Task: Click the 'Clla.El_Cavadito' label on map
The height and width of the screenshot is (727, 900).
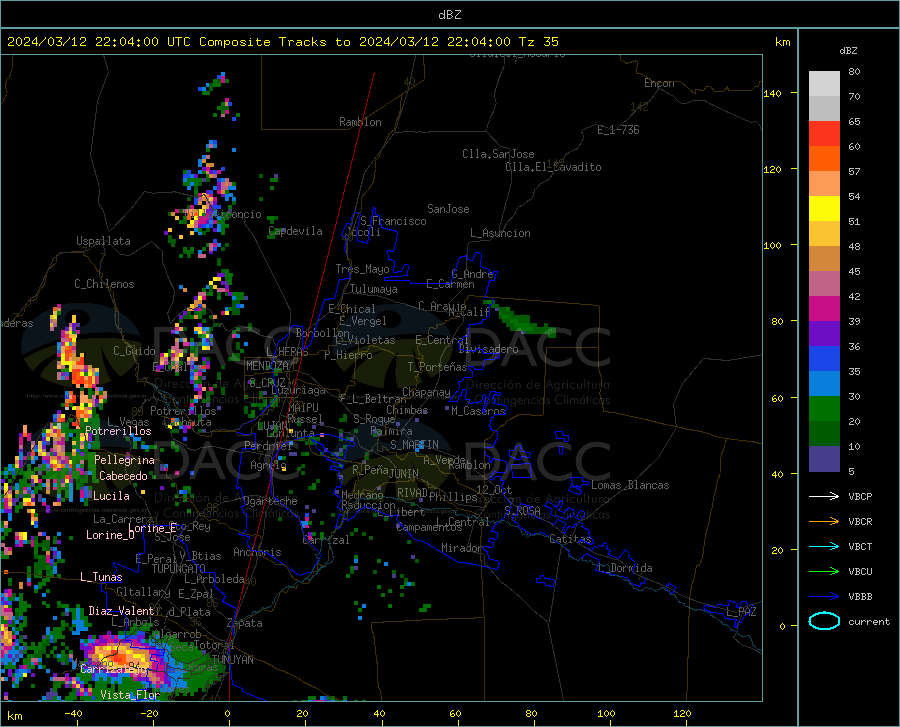Action: click(x=553, y=167)
